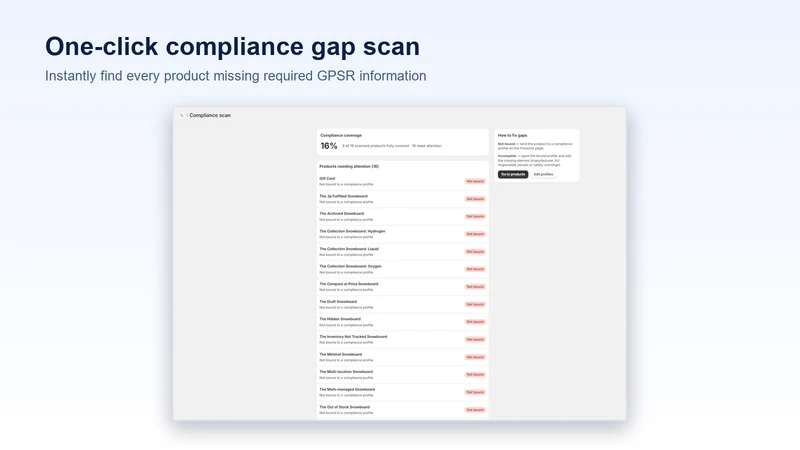Select The Inventory Not Tracked Snowboard
The image size is (800, 450).
pos(402,339)
